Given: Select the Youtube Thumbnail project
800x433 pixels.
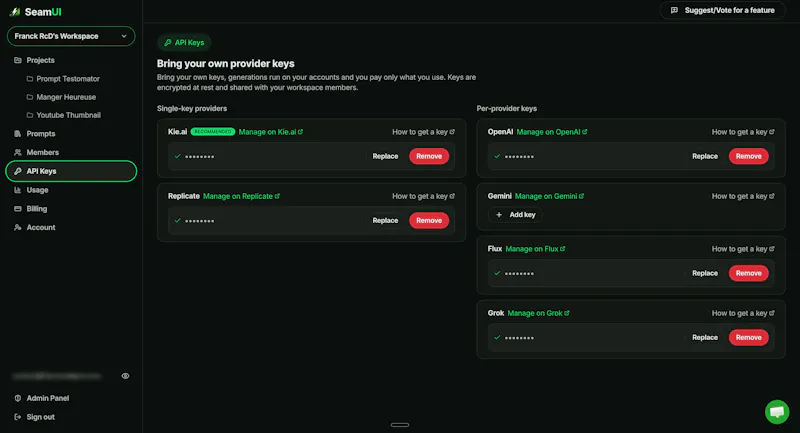Looking at the screenshot, I should pos(68,115).
